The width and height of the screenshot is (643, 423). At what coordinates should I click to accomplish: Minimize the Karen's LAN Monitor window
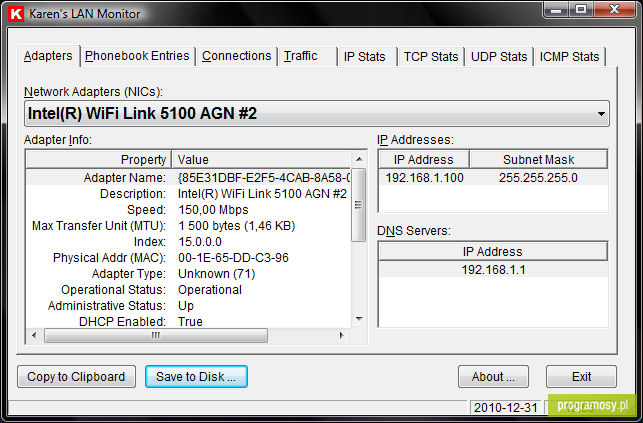[x=556, y=9]
